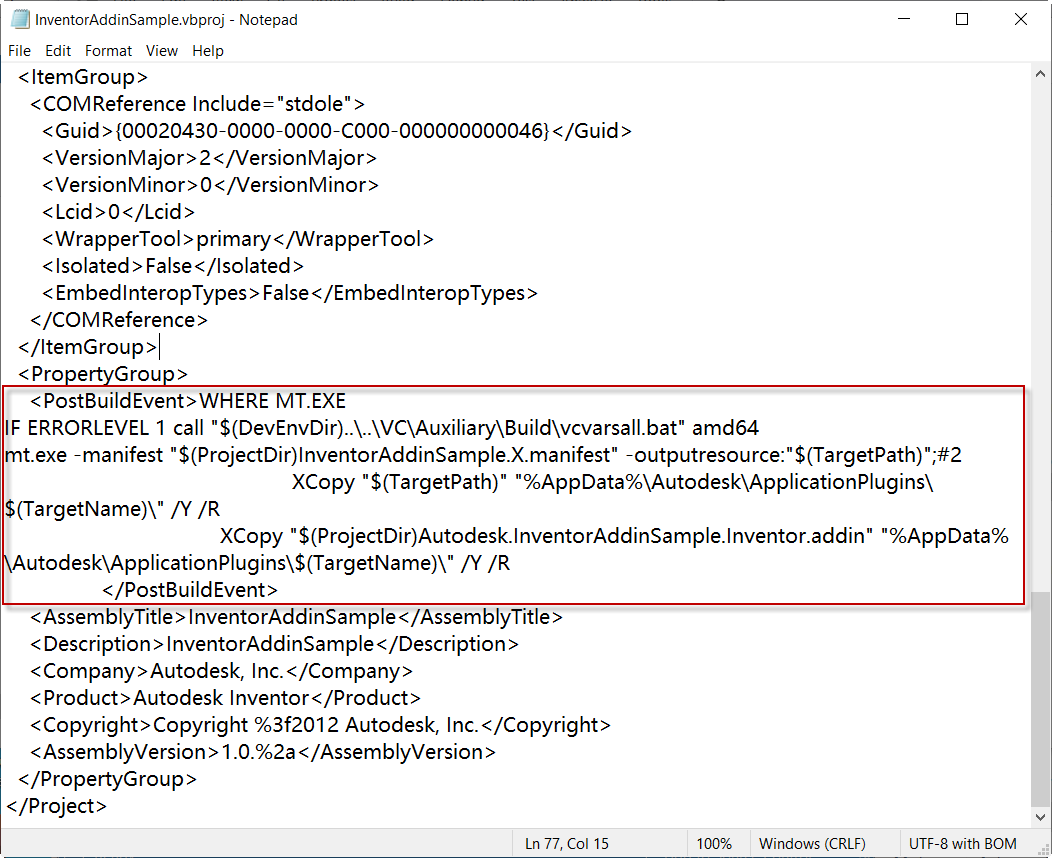1052x858 pixels.
Task: Click the 'IF ERRORLEVEL 1 call' line
Action: pyautogui.click(x=382, y=428)
